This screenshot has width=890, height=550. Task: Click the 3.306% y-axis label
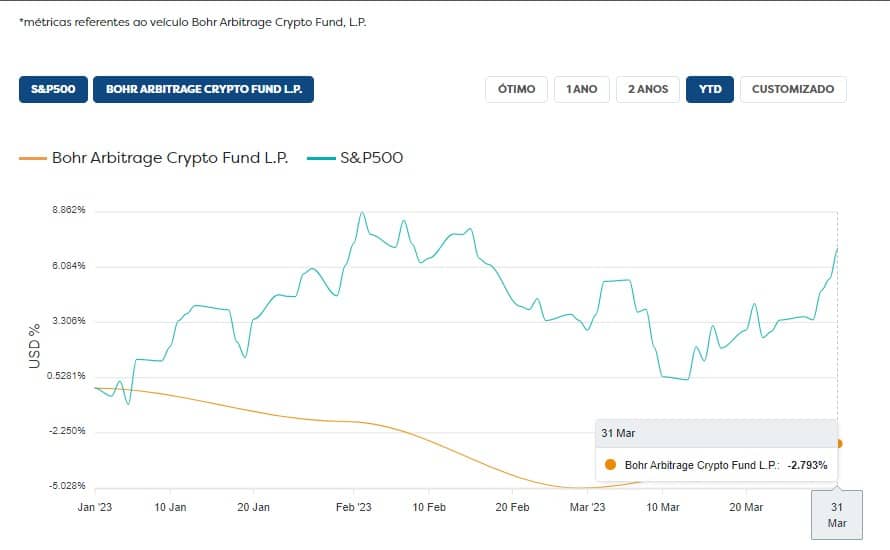coord(69,321)
